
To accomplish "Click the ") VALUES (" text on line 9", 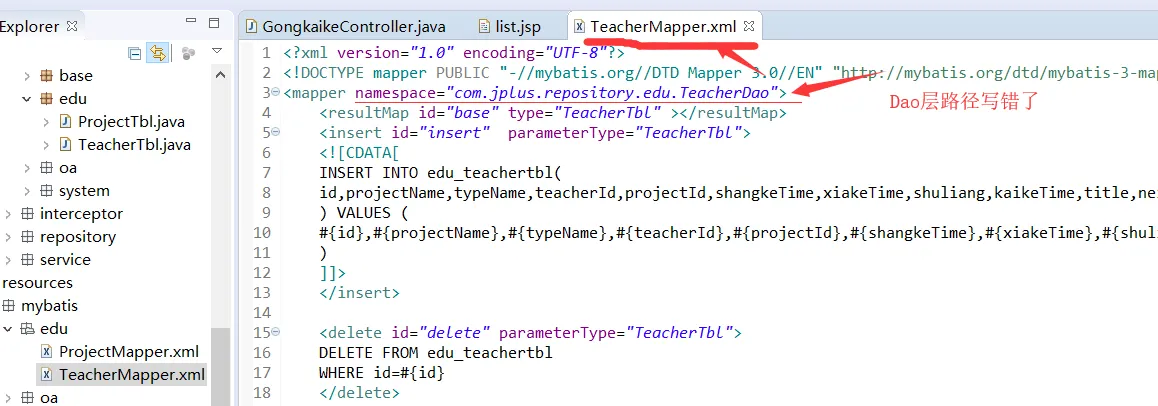I will [364, 213].
